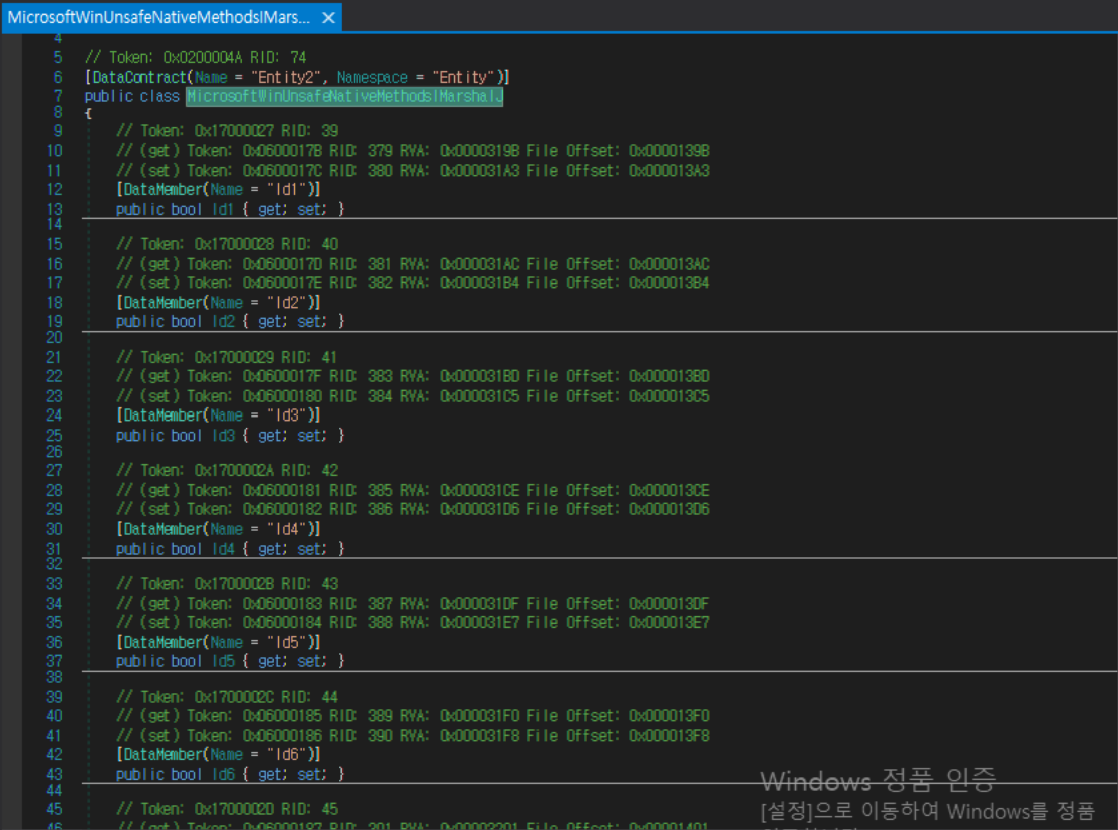Click the Id4 property name
Image resolution: width=1118 pixels, height=830 pixels.
[x=222, y=548]
